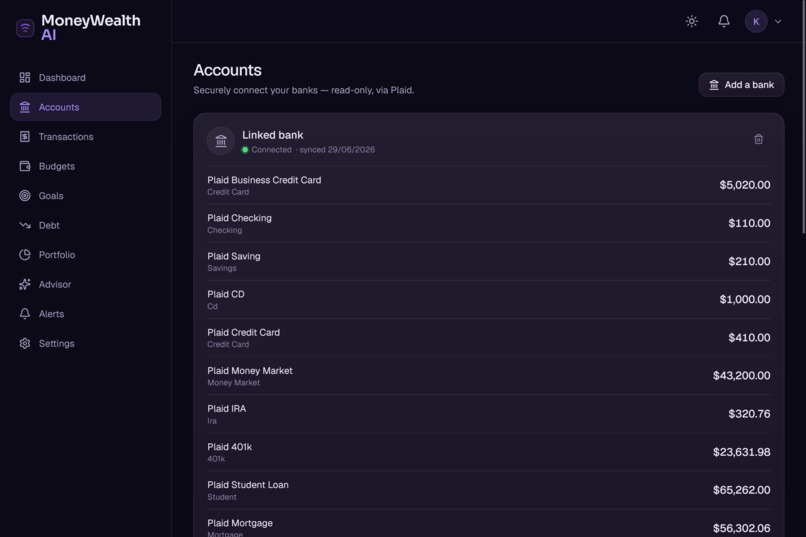Select the Plaid Business Credit Card row
806x537 pixels.
click(x=488, y=185)
